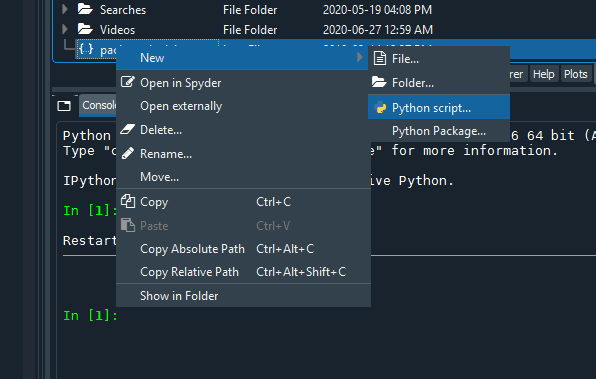Click the Open in Spyder edit icon
This screenshot has width=596, height=379.
pos(128,82)
